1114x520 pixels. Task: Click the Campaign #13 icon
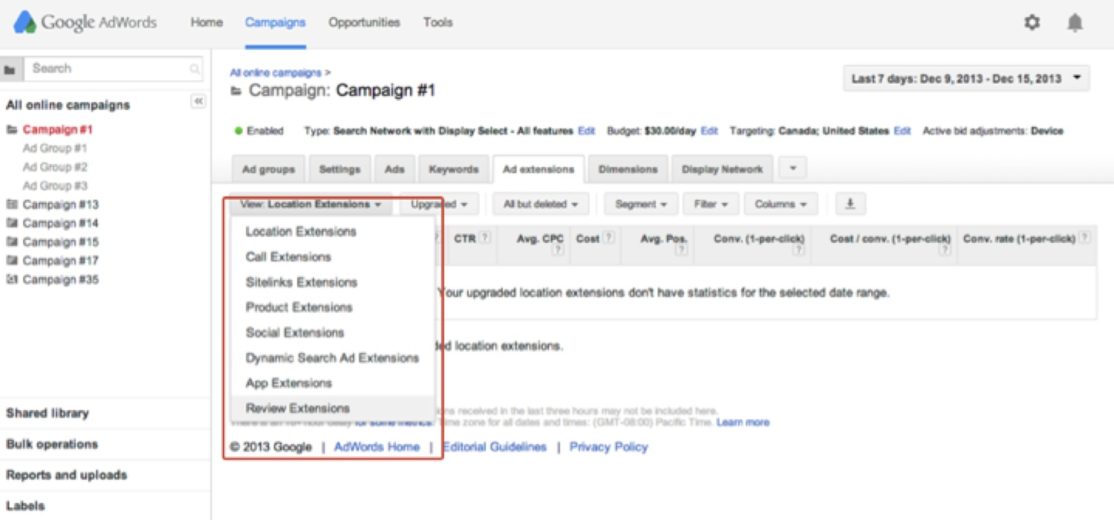tap(11, 205)
